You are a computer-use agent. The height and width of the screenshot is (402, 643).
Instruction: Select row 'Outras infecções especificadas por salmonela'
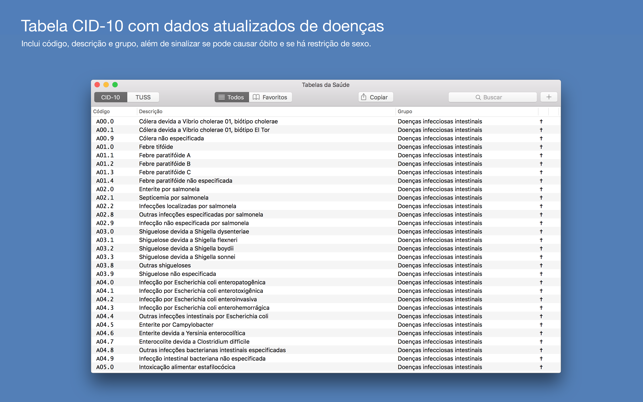pyautogui.click(x=326, y=215)
